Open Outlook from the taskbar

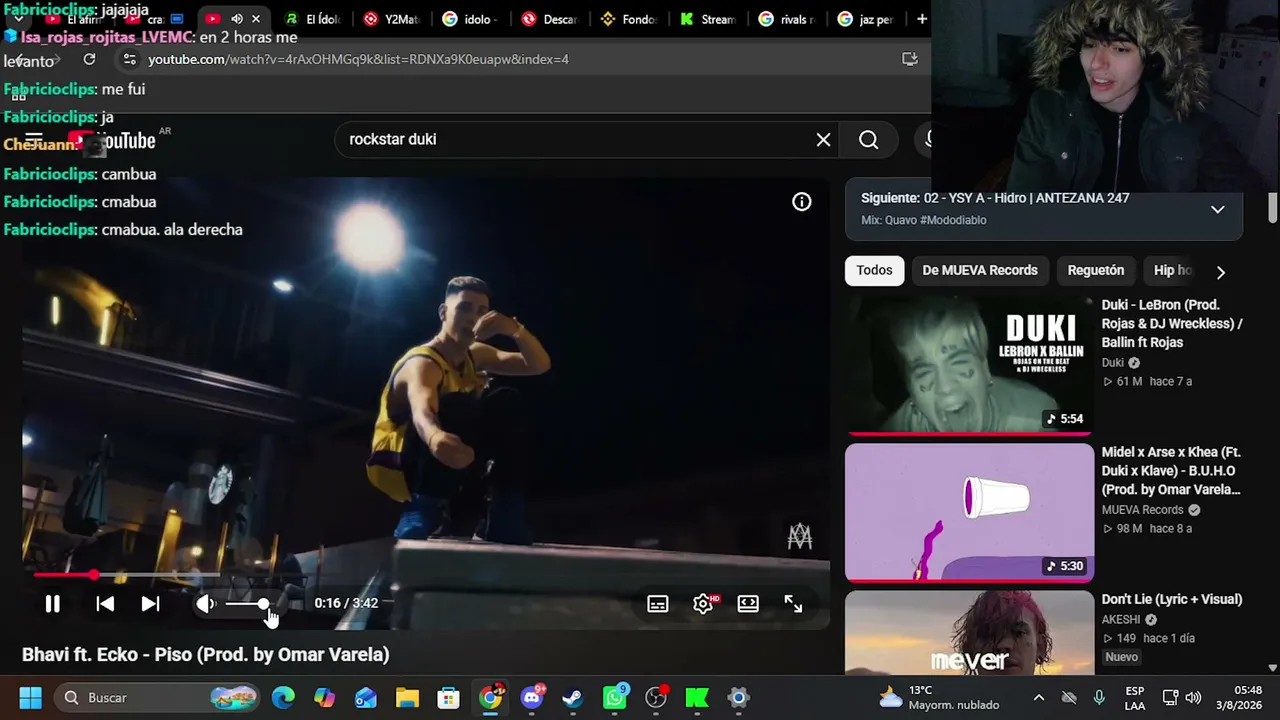tap(366, 698)
